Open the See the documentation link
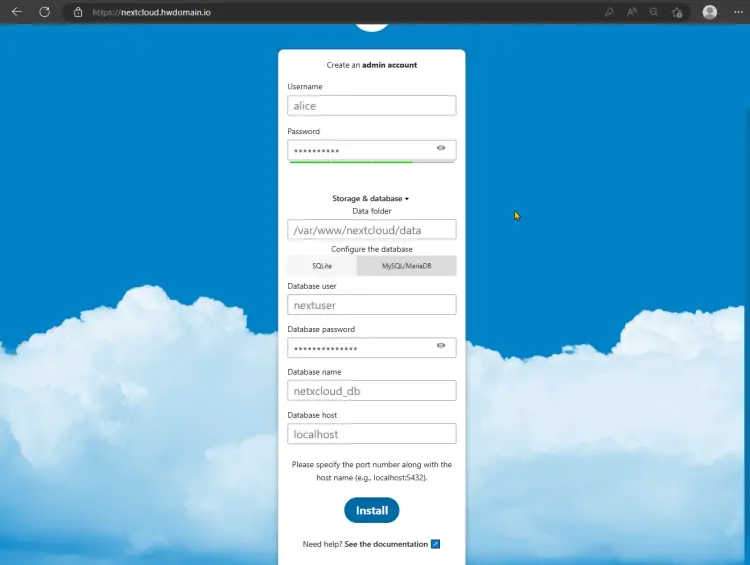This screenshot has width=750, height=565. coord(386,544)
